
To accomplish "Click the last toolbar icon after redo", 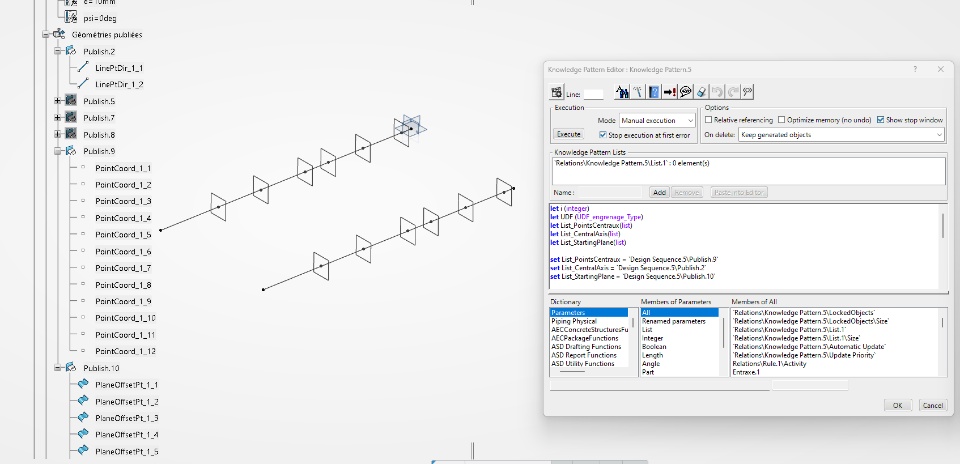I will point(748,92).
